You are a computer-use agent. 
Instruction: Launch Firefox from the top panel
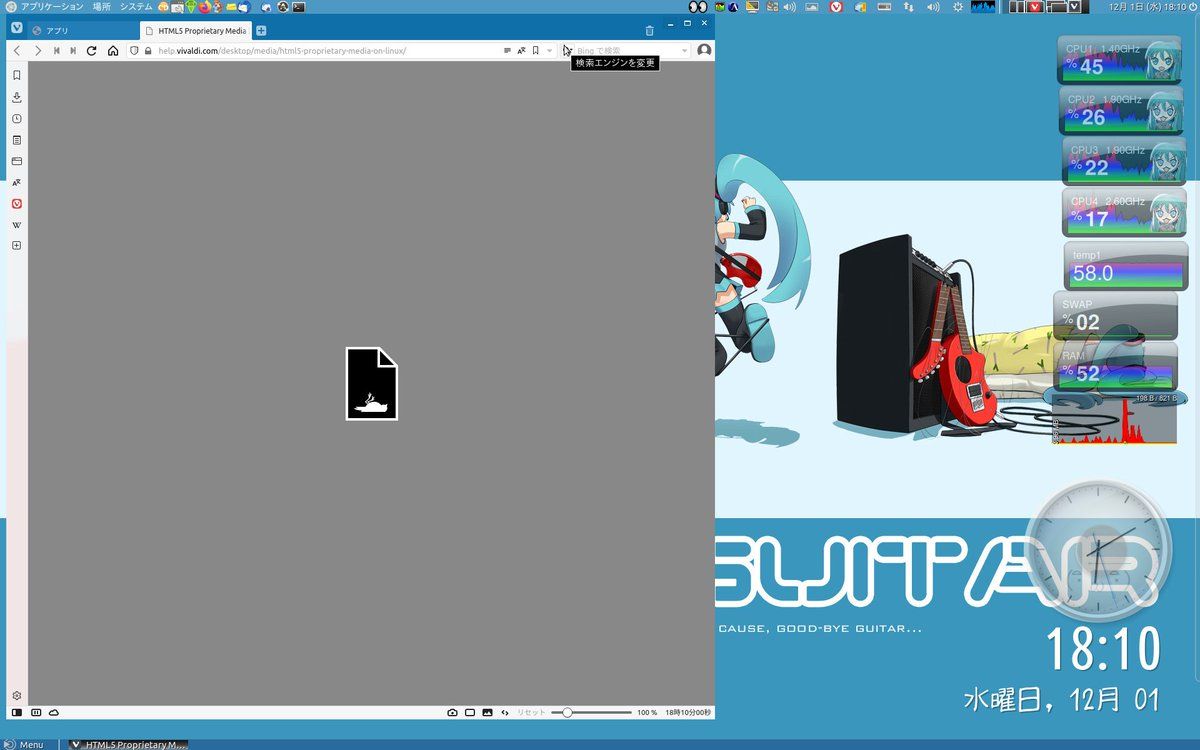pyautogui.click(x=205, y=7)
